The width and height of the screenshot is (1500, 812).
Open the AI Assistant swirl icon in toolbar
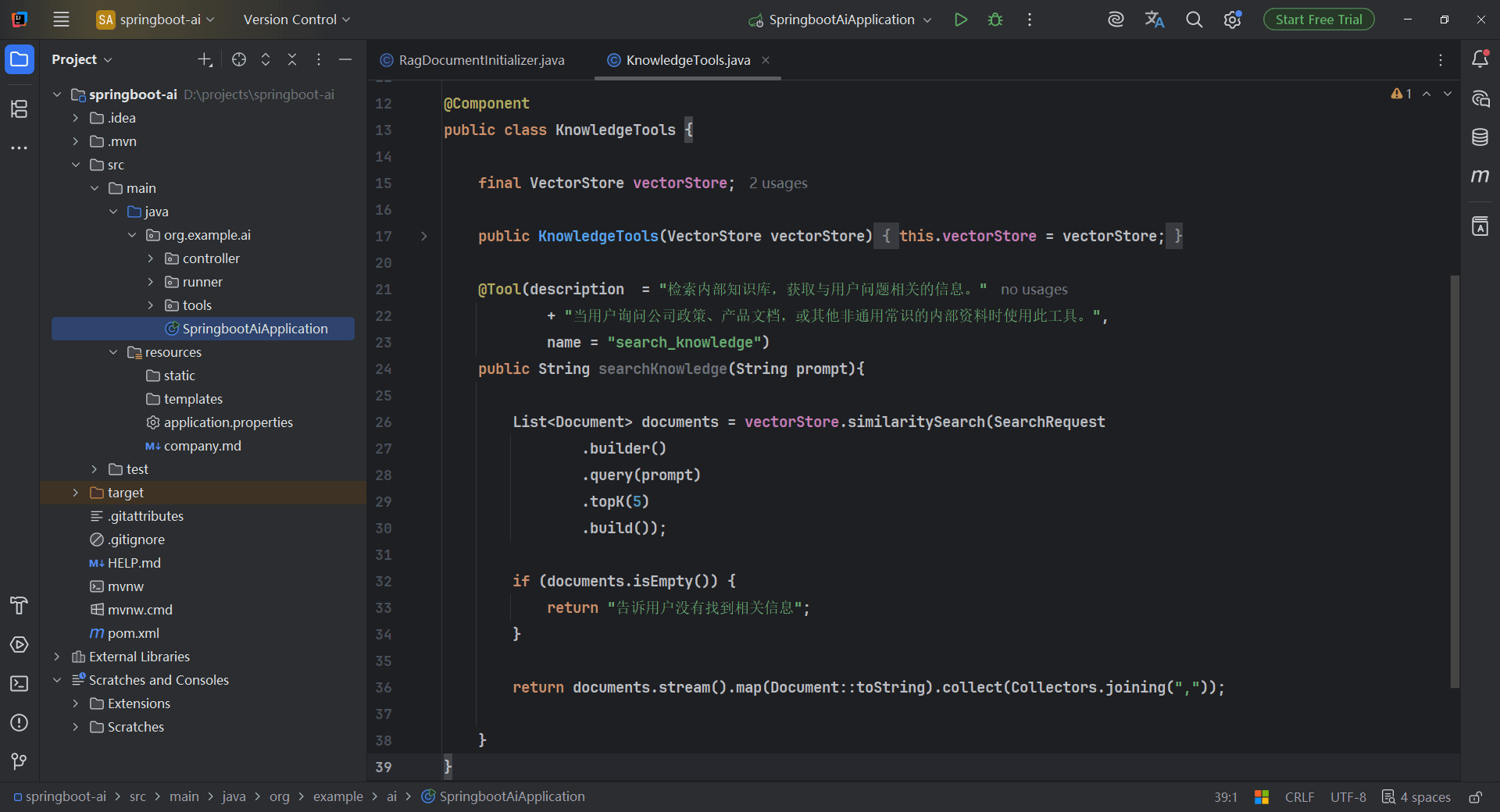click(x=1116, y=20)
